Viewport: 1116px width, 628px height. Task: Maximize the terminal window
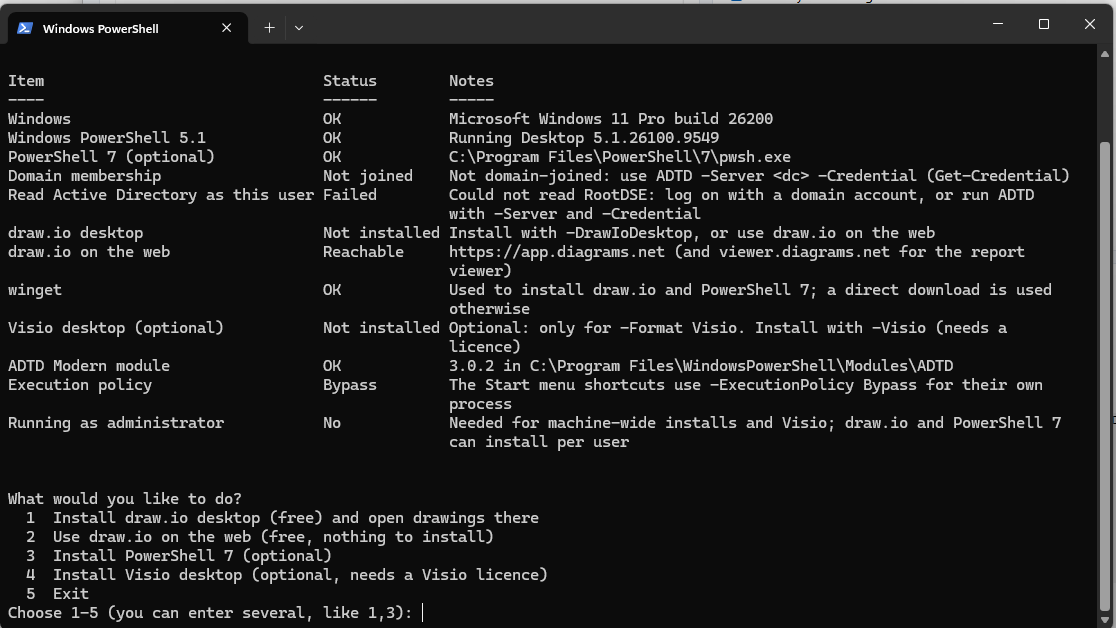[1043, 23]
